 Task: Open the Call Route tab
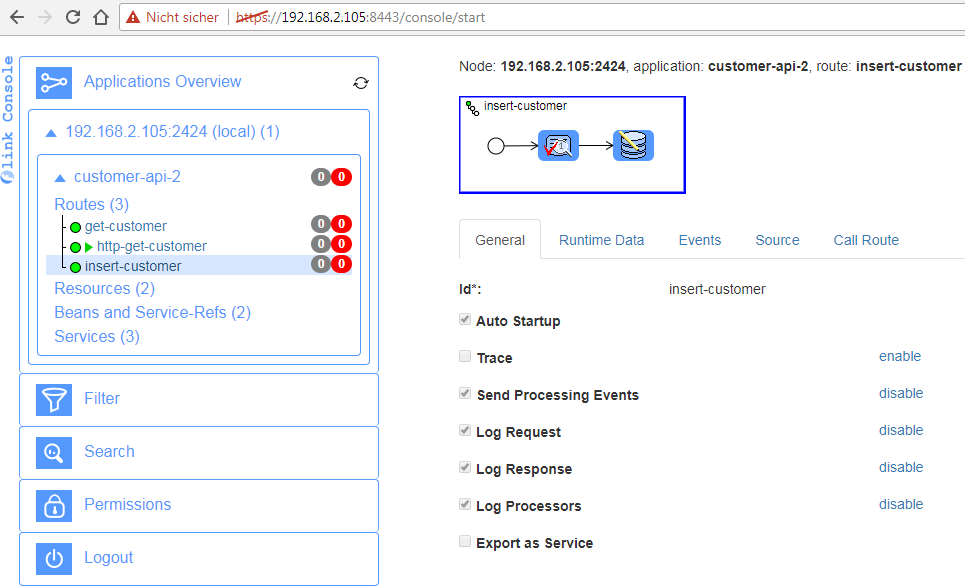click(x=866, y=240)
